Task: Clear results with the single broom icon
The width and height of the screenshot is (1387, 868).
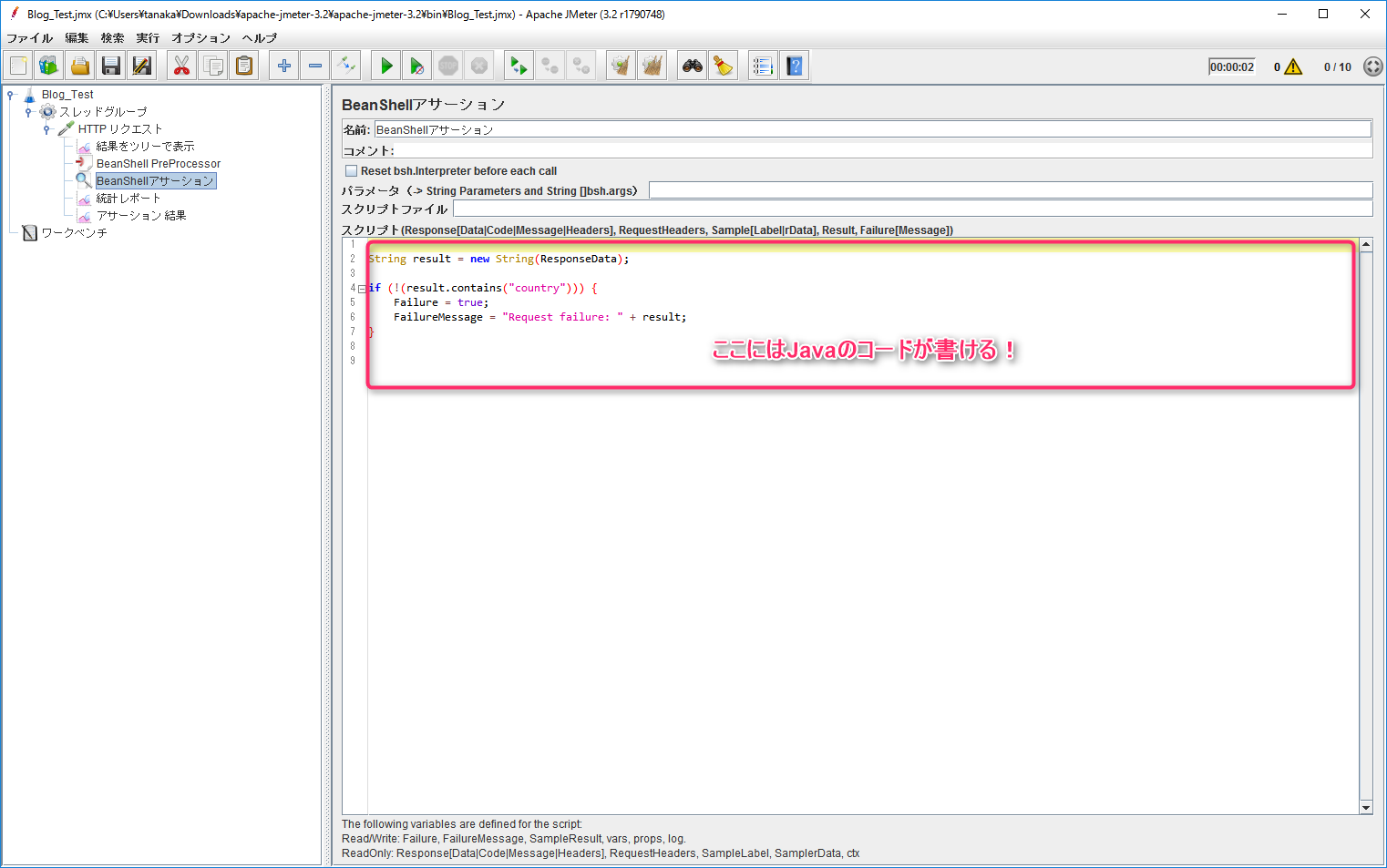Action: [621, 66]
